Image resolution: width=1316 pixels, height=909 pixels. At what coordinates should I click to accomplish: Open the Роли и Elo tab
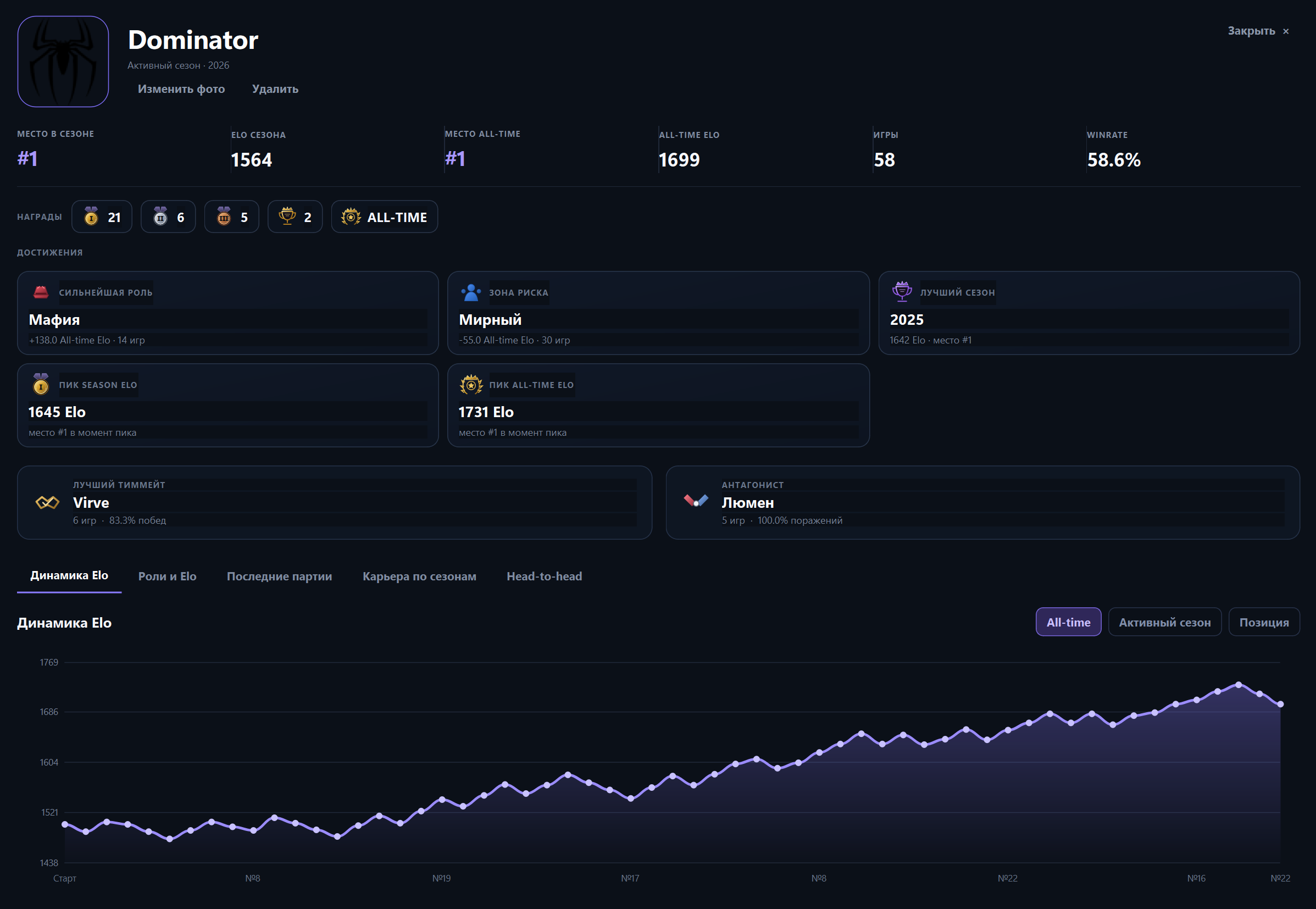(168, 576)
